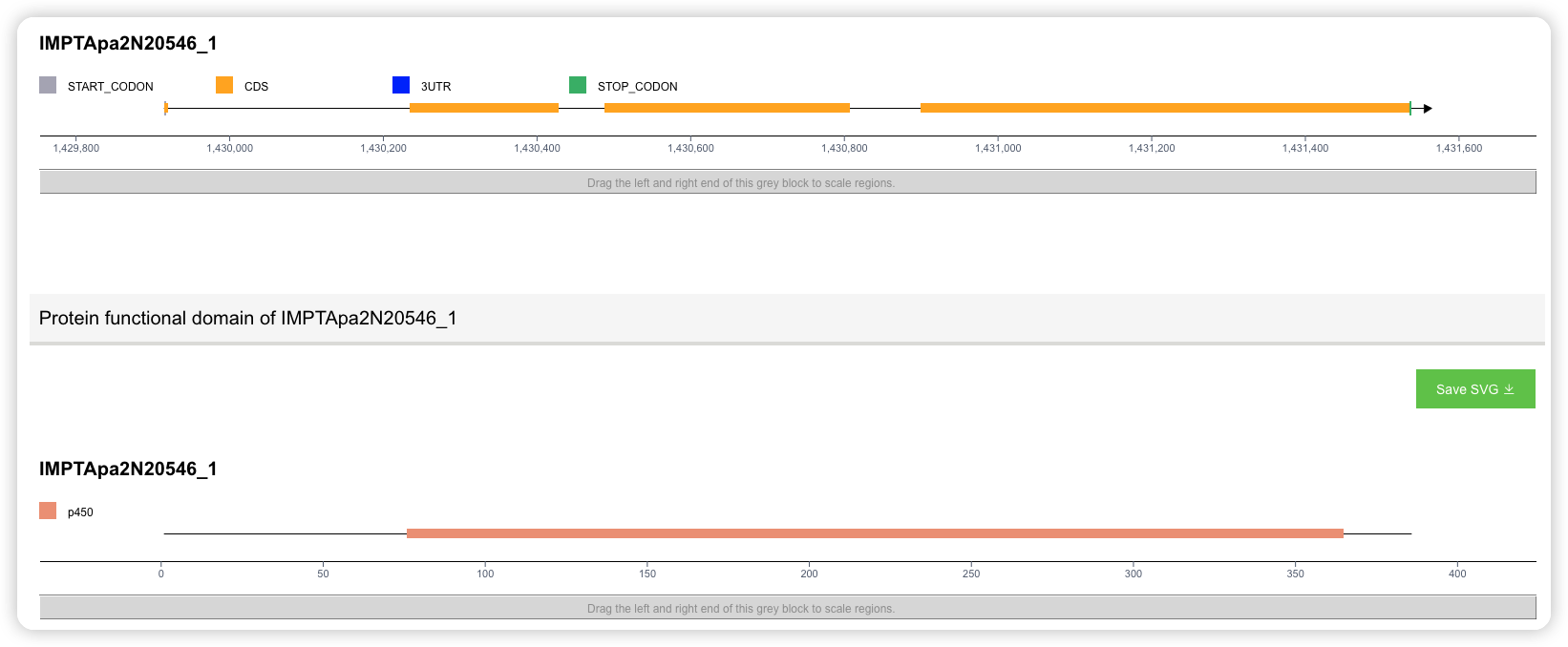Click the 1,429,800 axis label
The height and width of the screenshot is (647, 1568).
pyautogui.click(x=76, y=148)
